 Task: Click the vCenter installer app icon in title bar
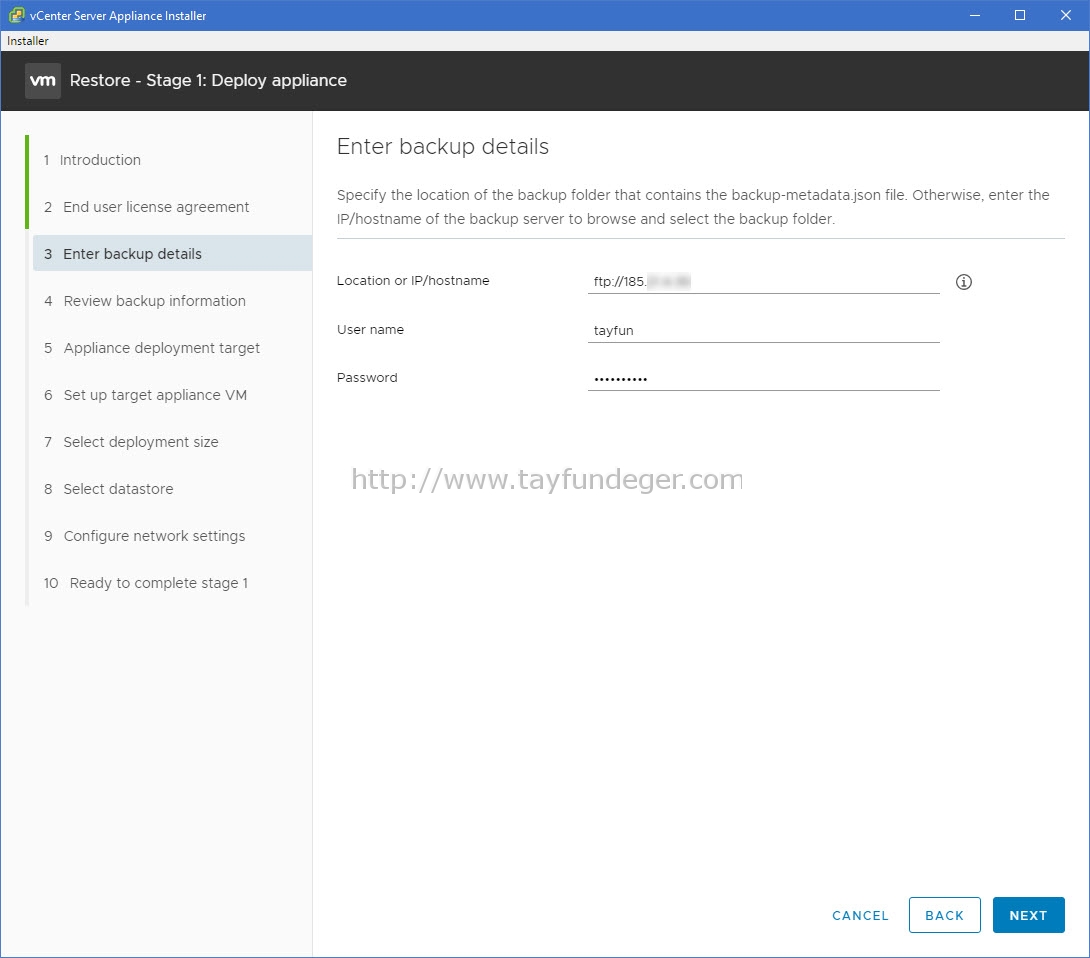pyautogui.click(x=16, y=15)
